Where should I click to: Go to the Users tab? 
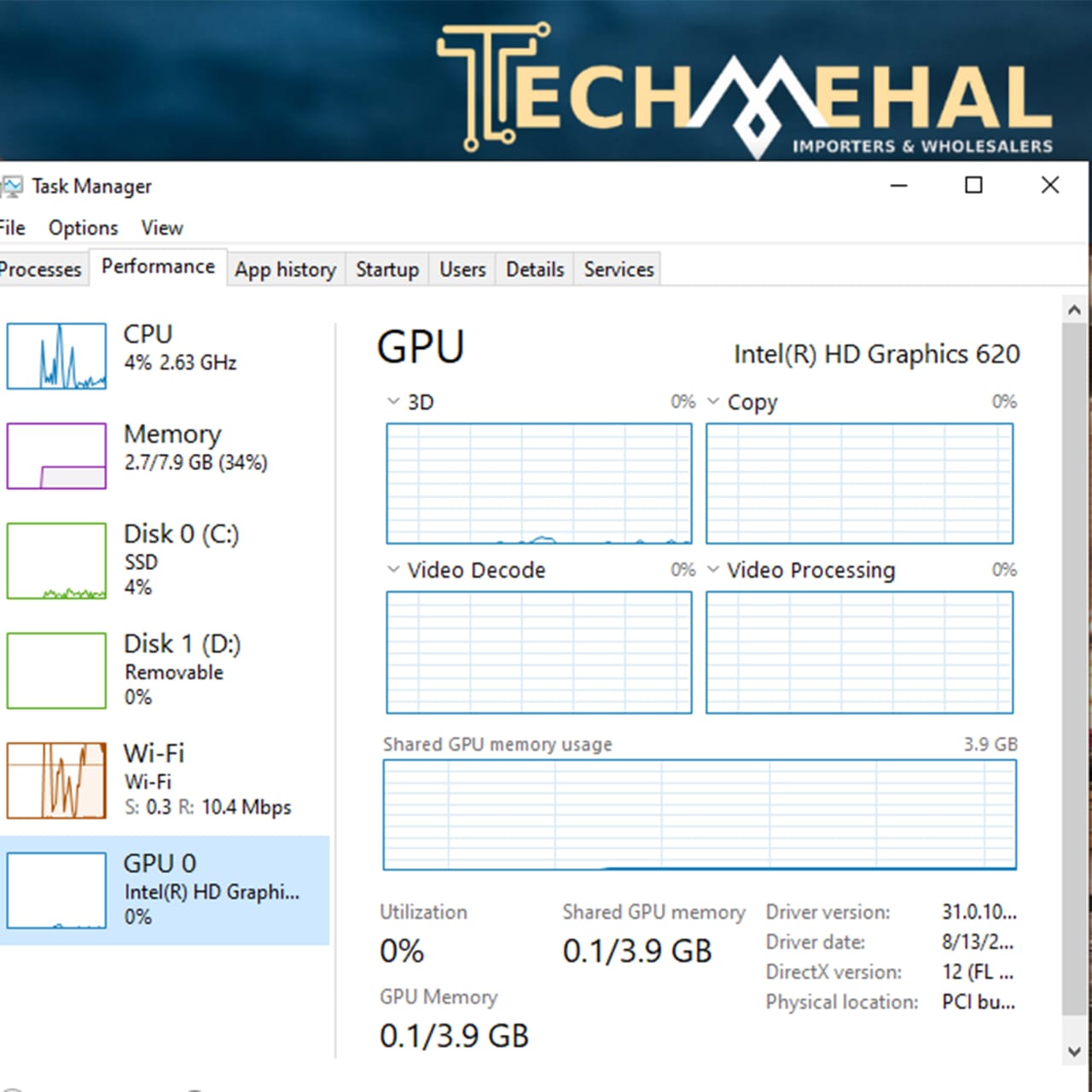(x=462, y=270)
